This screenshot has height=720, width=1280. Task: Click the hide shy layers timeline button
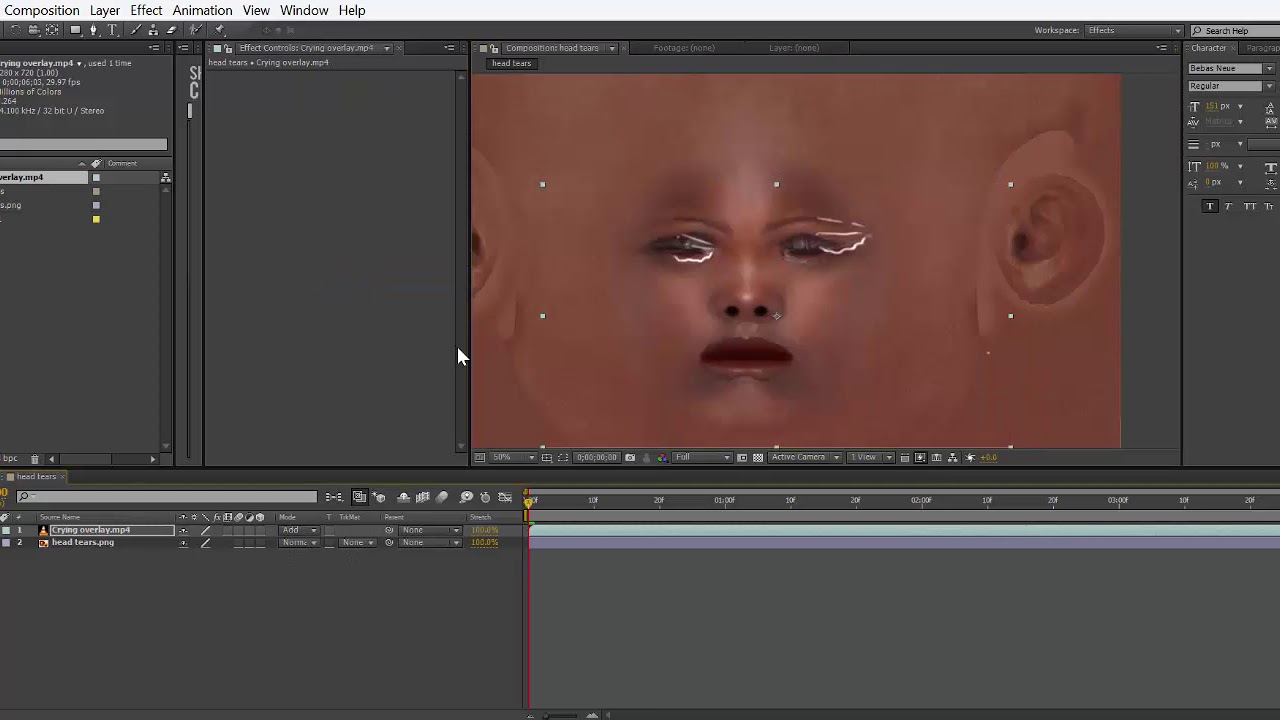[x=403, y=497]
